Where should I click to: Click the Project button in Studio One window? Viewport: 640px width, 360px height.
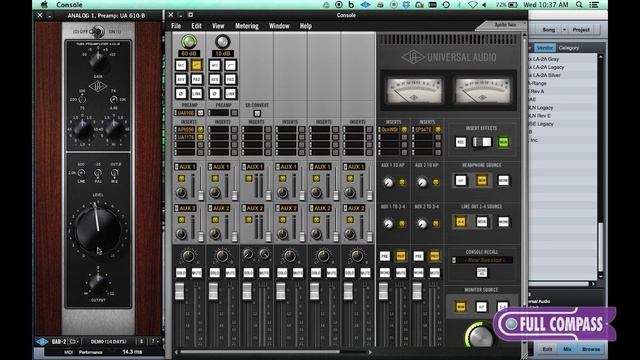[x=581, y=29]
